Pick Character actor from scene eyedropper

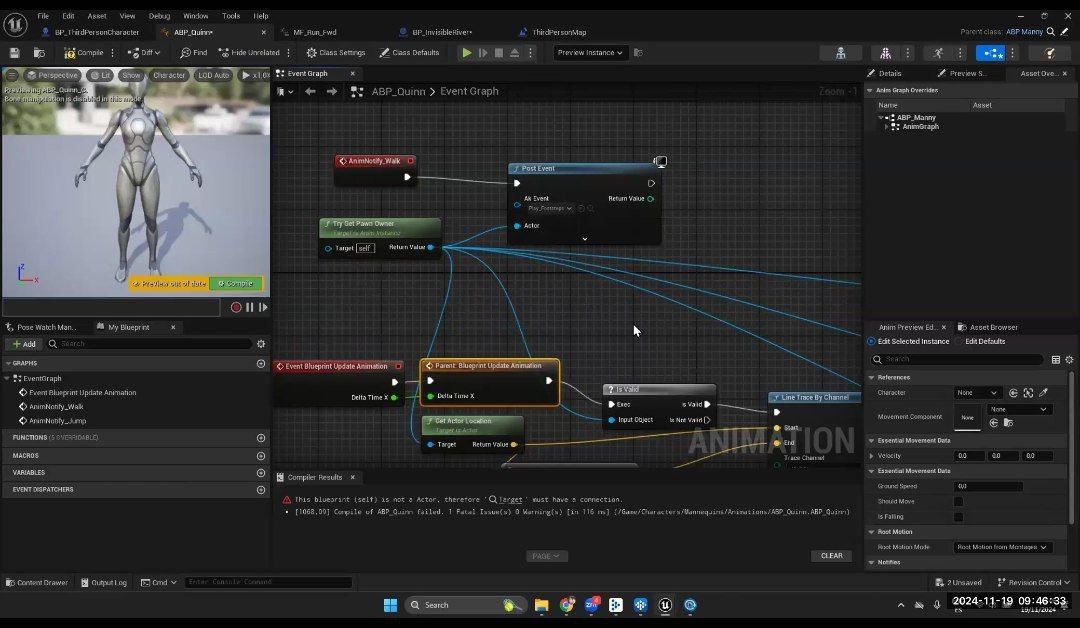coord(1043,392)
